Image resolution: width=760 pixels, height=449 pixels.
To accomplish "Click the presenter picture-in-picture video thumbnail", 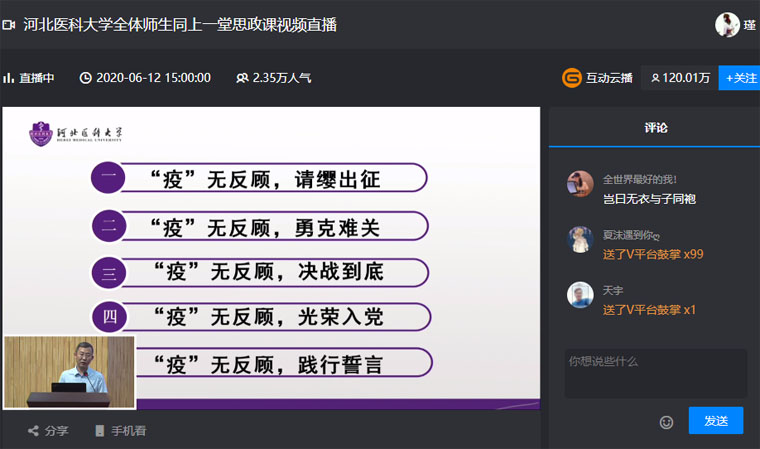I will [x=69, y=372].
